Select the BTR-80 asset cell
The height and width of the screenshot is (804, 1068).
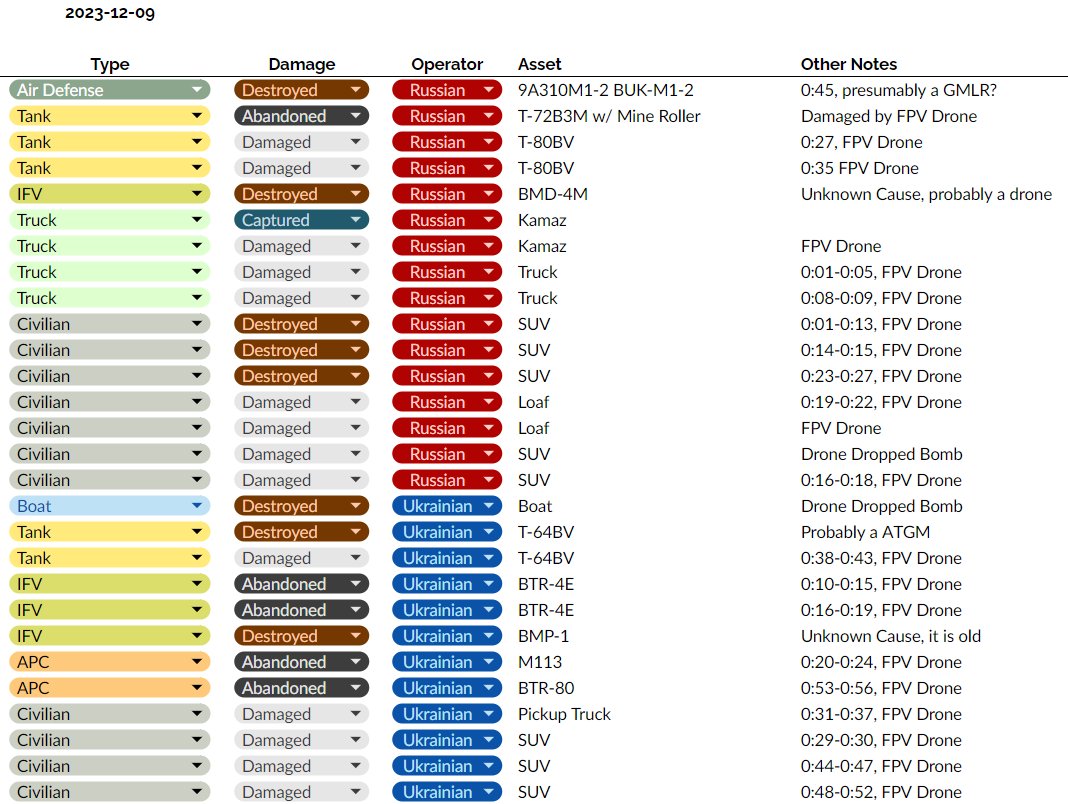546,688
